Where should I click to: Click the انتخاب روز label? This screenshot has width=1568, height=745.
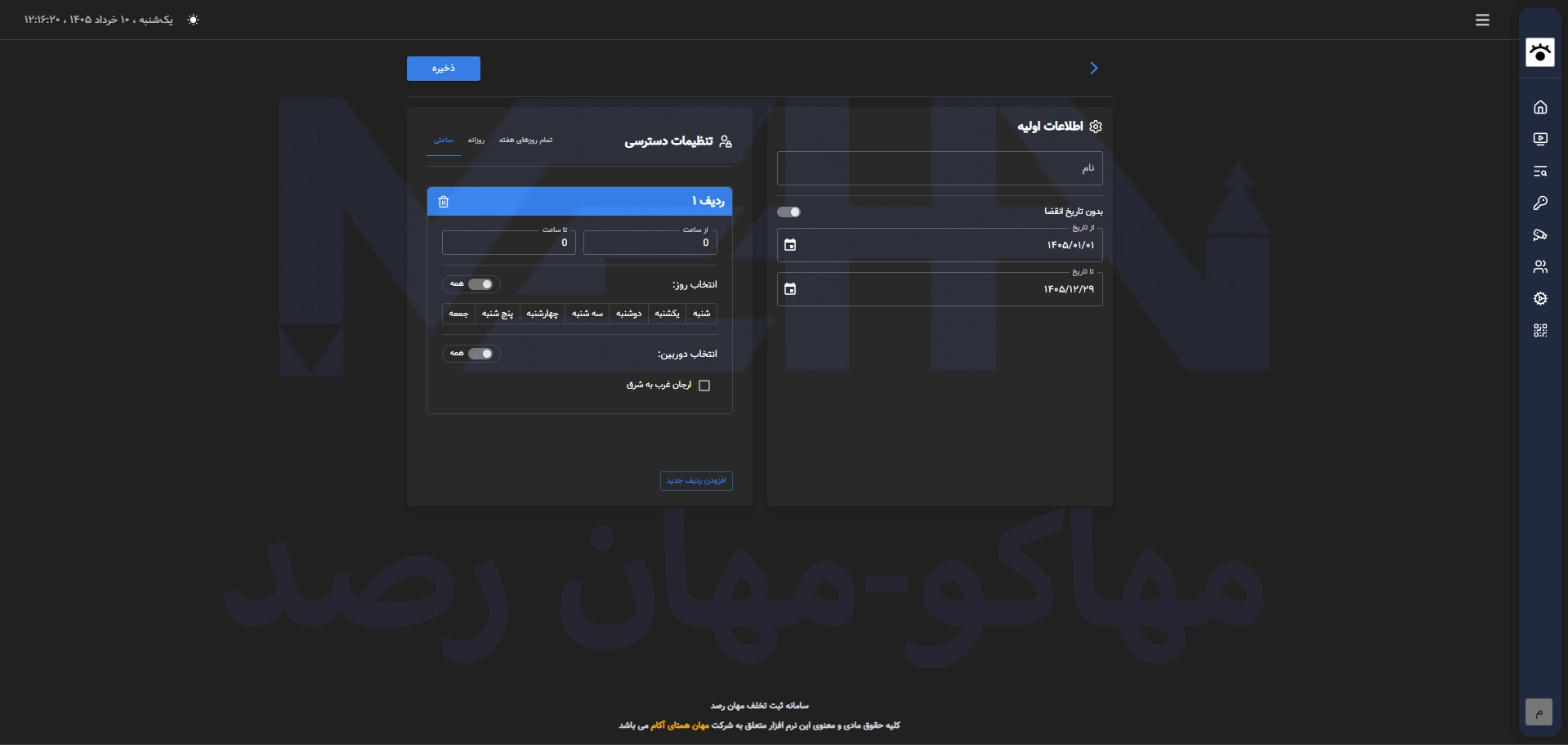pyautogui.click(x=695, y=284)
